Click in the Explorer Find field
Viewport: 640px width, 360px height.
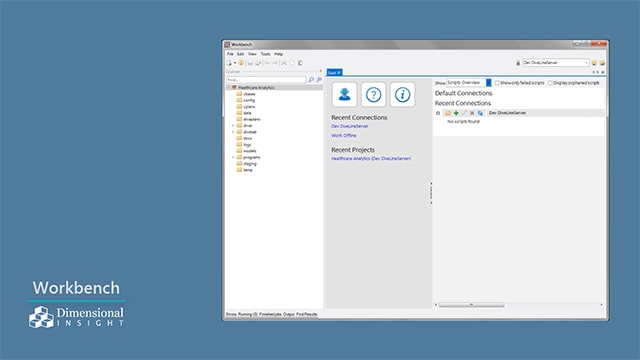(x=266, y=80)
